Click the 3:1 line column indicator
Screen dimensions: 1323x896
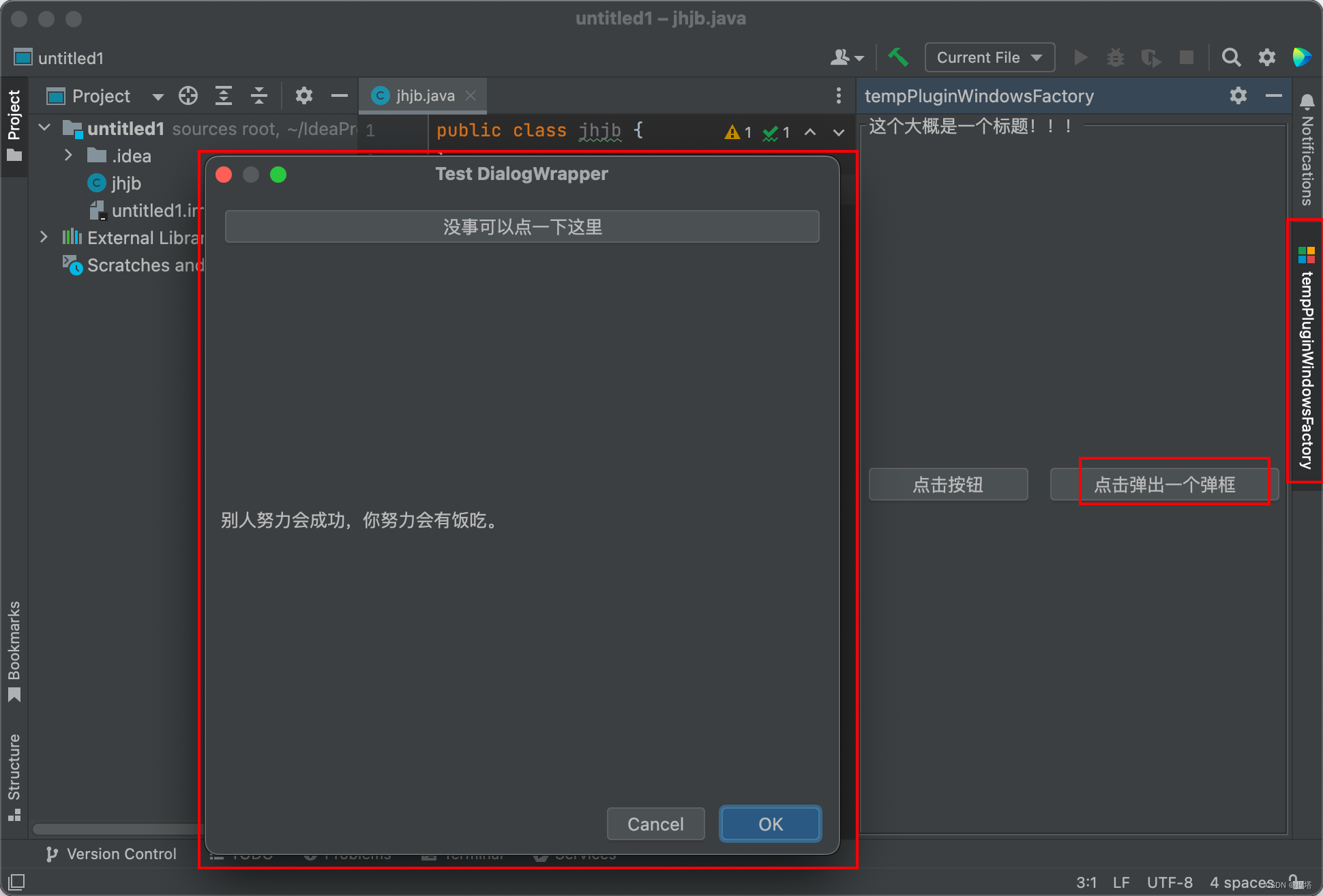tap(1086, 882)
